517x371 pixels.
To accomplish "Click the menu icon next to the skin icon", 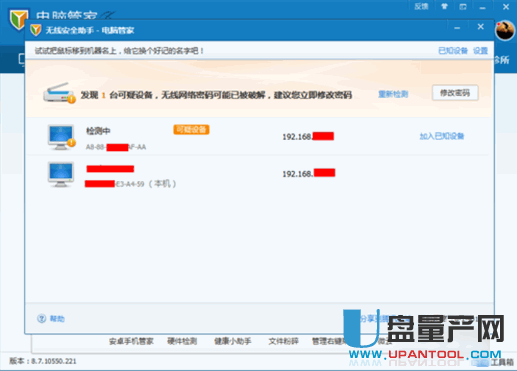I will point(463,7).
